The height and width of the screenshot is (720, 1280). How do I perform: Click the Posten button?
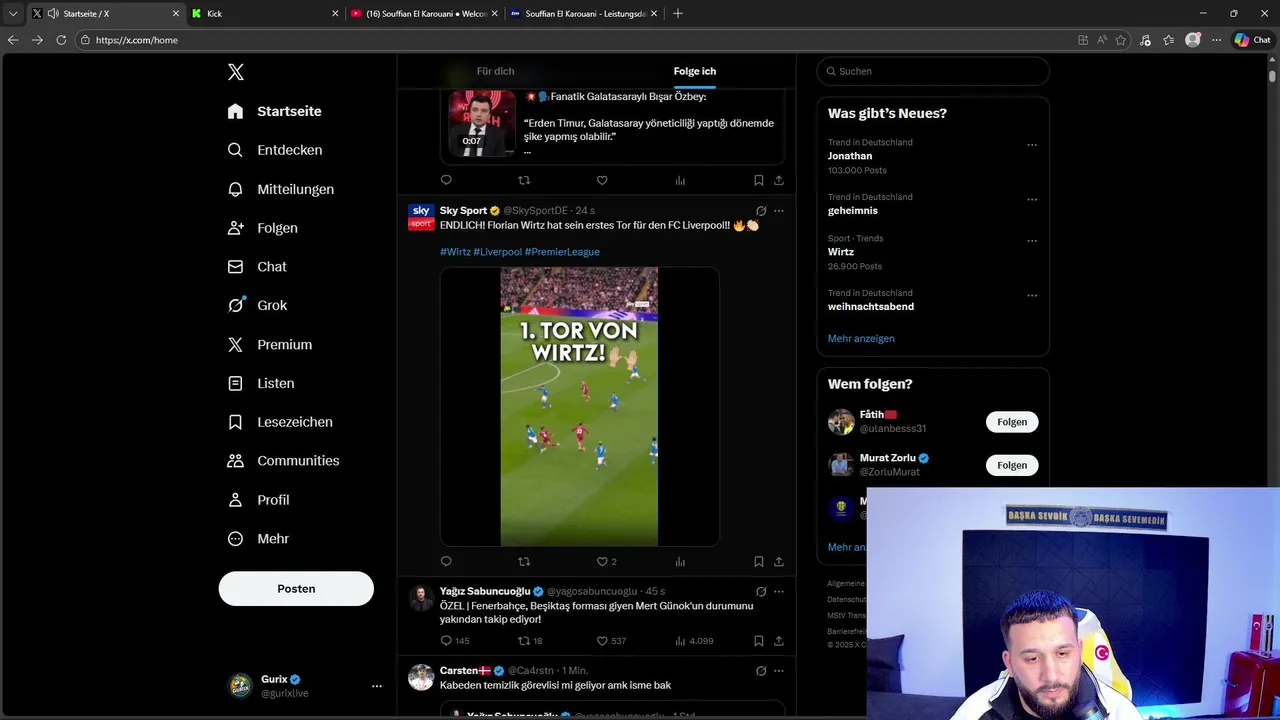click(x=296, y=589)
